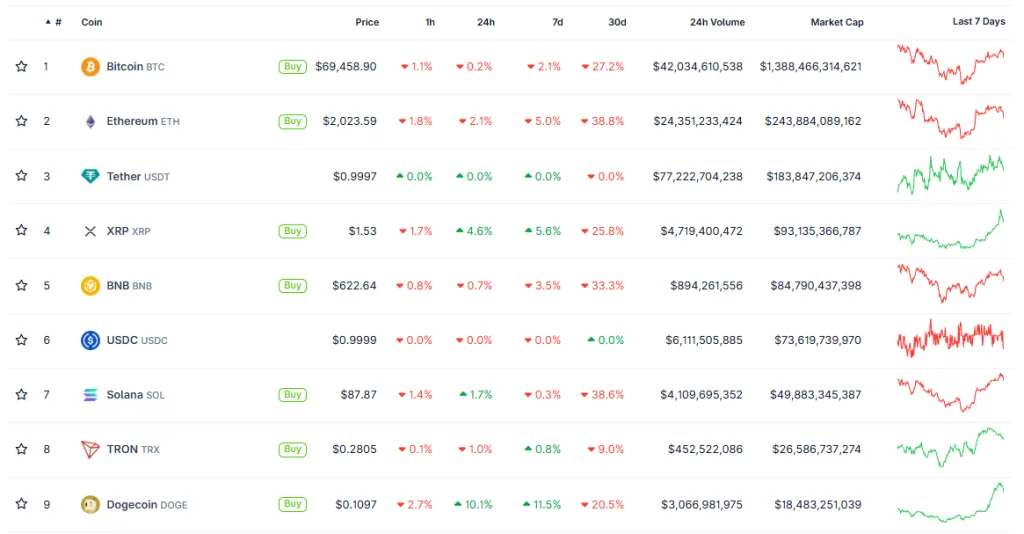Sort by the Price column header
1024x534 pixels.
[367, 22]
